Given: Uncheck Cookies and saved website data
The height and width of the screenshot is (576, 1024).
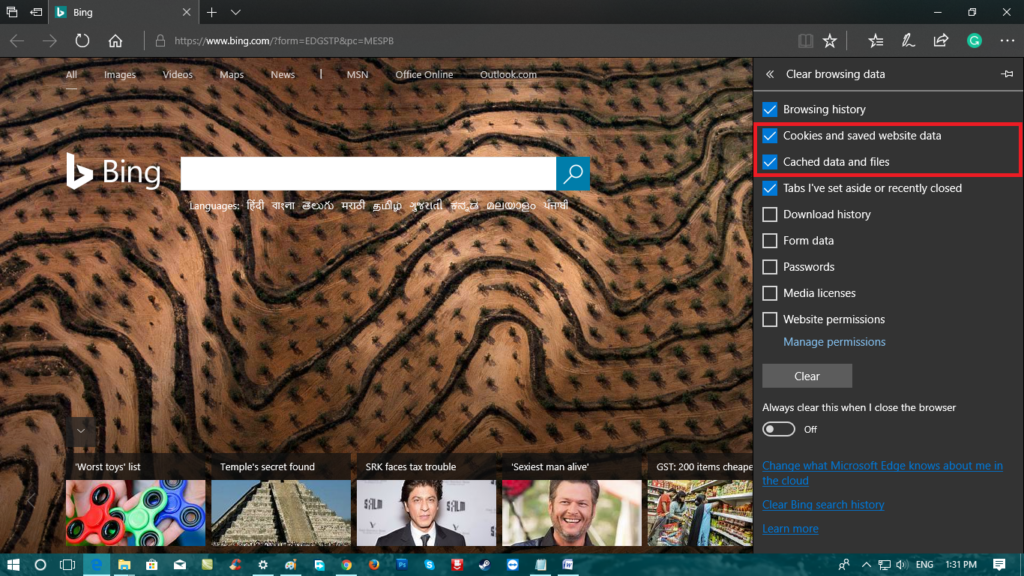Looking at the screenshot, I should point(770,135).
